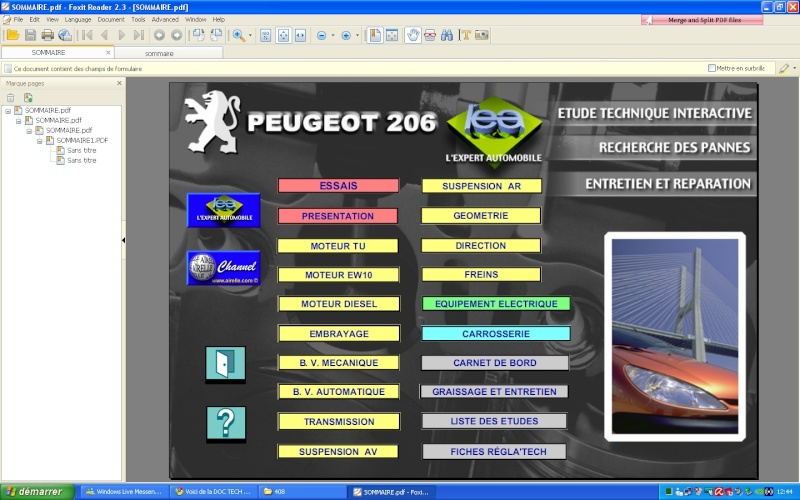Image resolution: width=800 pixels, height=500 pixels.
Task: Collapse the third-level SOMMAIRE.pdf bookmark
Action: pyautogui.click(x=29, y=131)
